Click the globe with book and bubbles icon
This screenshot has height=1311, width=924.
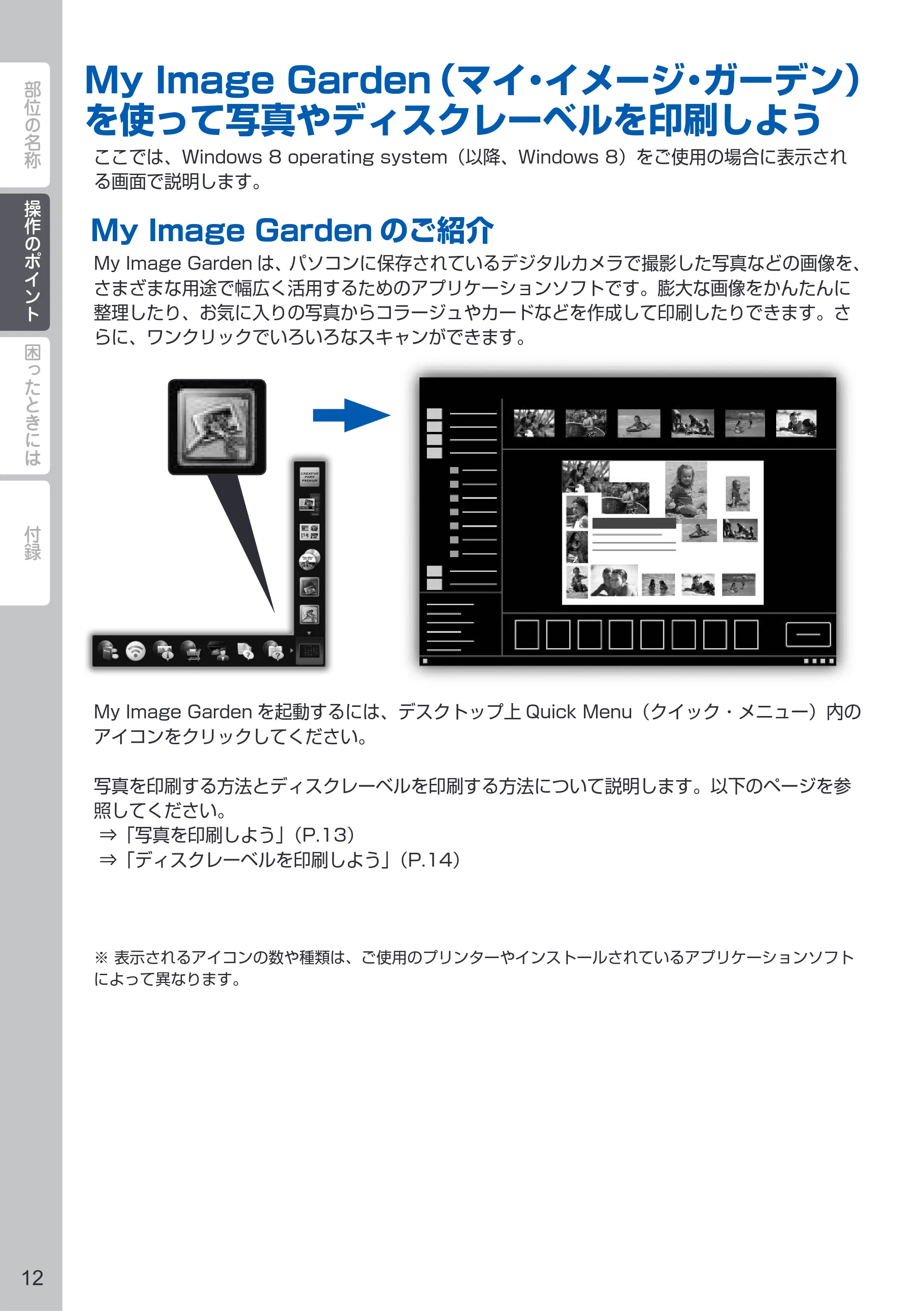click(108, 651)
